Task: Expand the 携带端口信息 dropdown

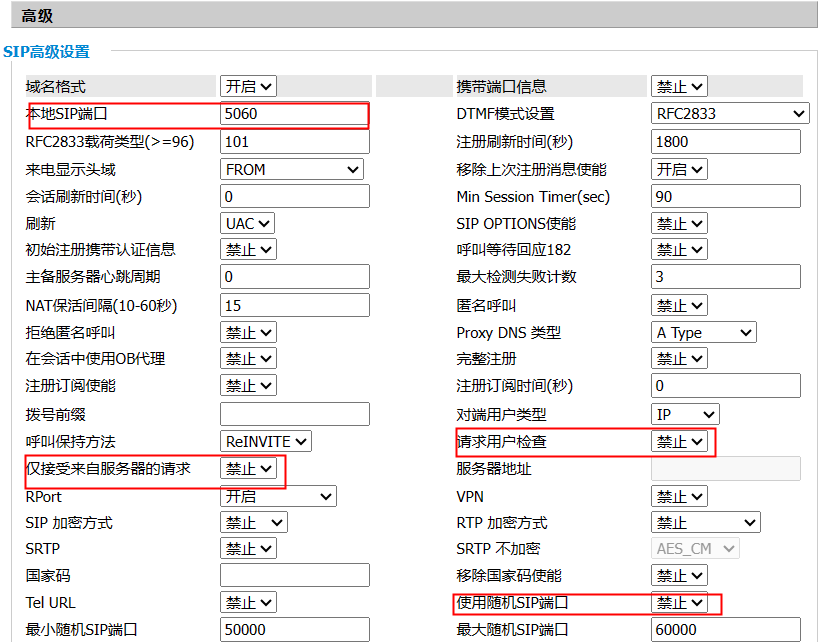Action: click(x=679, y=87)
